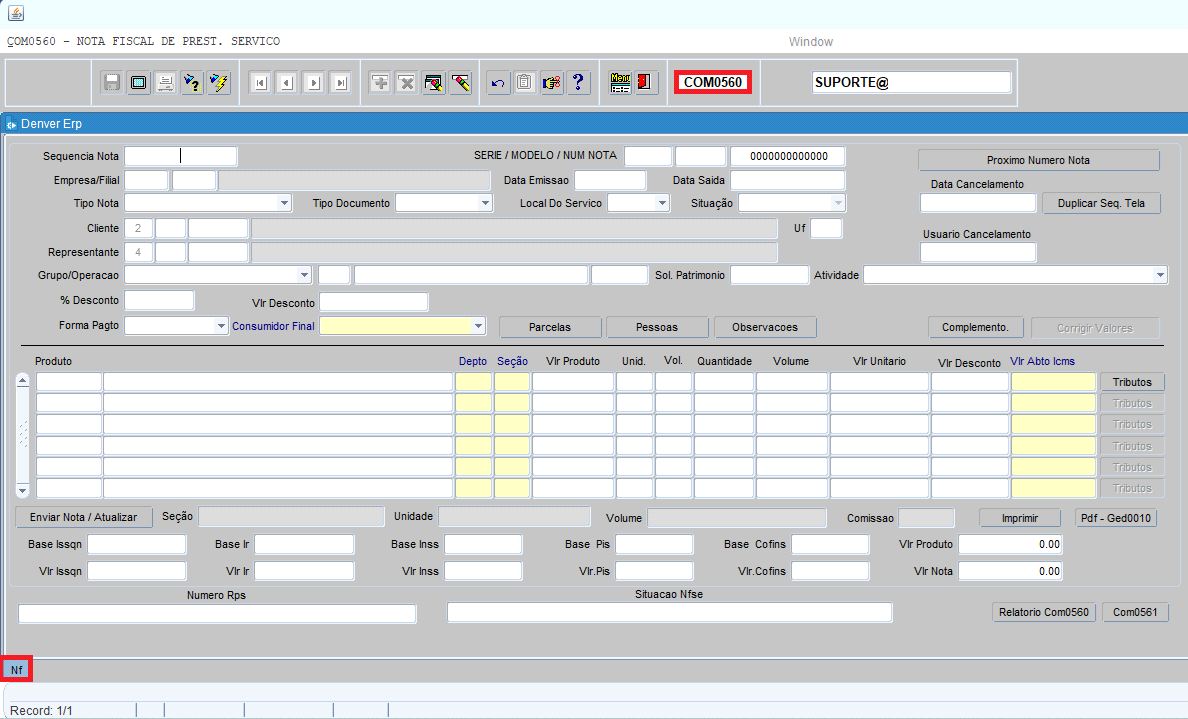Select the Nf tab at bottom
Viewport: 1188px width, 719px height.
click(17, 670)
